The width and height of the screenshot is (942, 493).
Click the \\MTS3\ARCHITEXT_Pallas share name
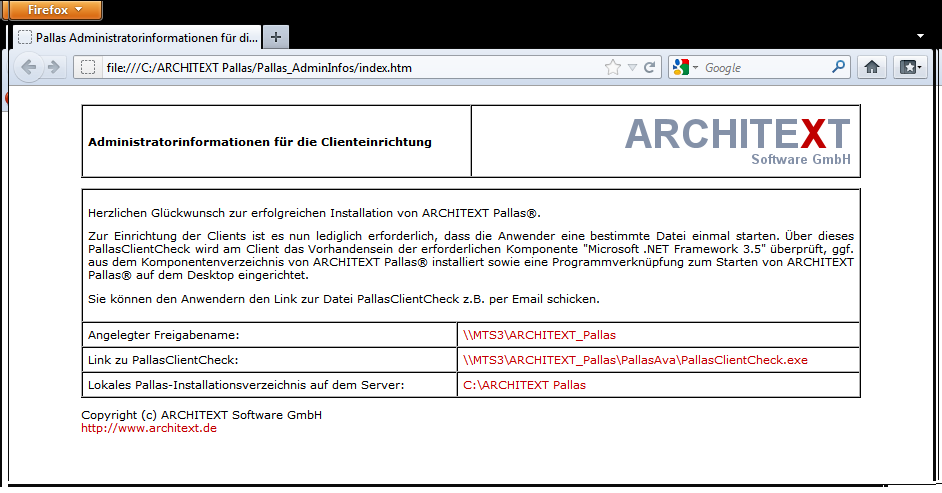point(539,335)
